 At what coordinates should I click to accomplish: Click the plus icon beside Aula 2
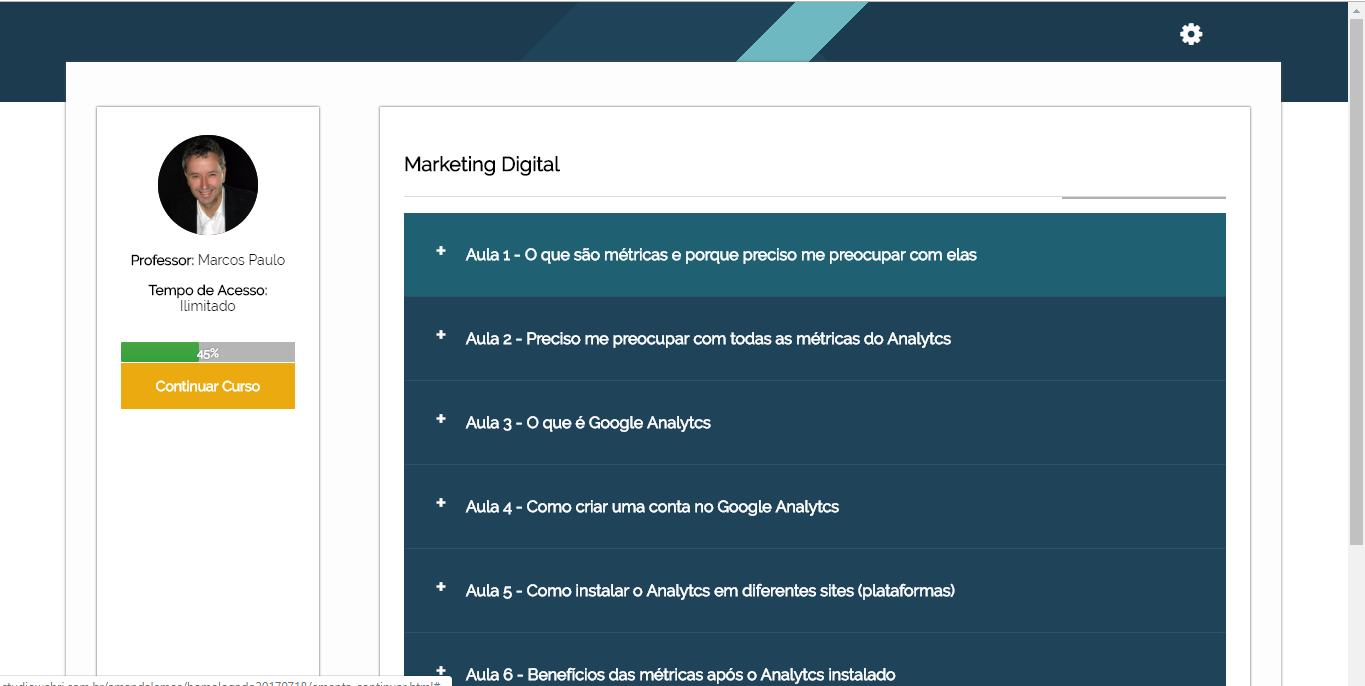441,335
